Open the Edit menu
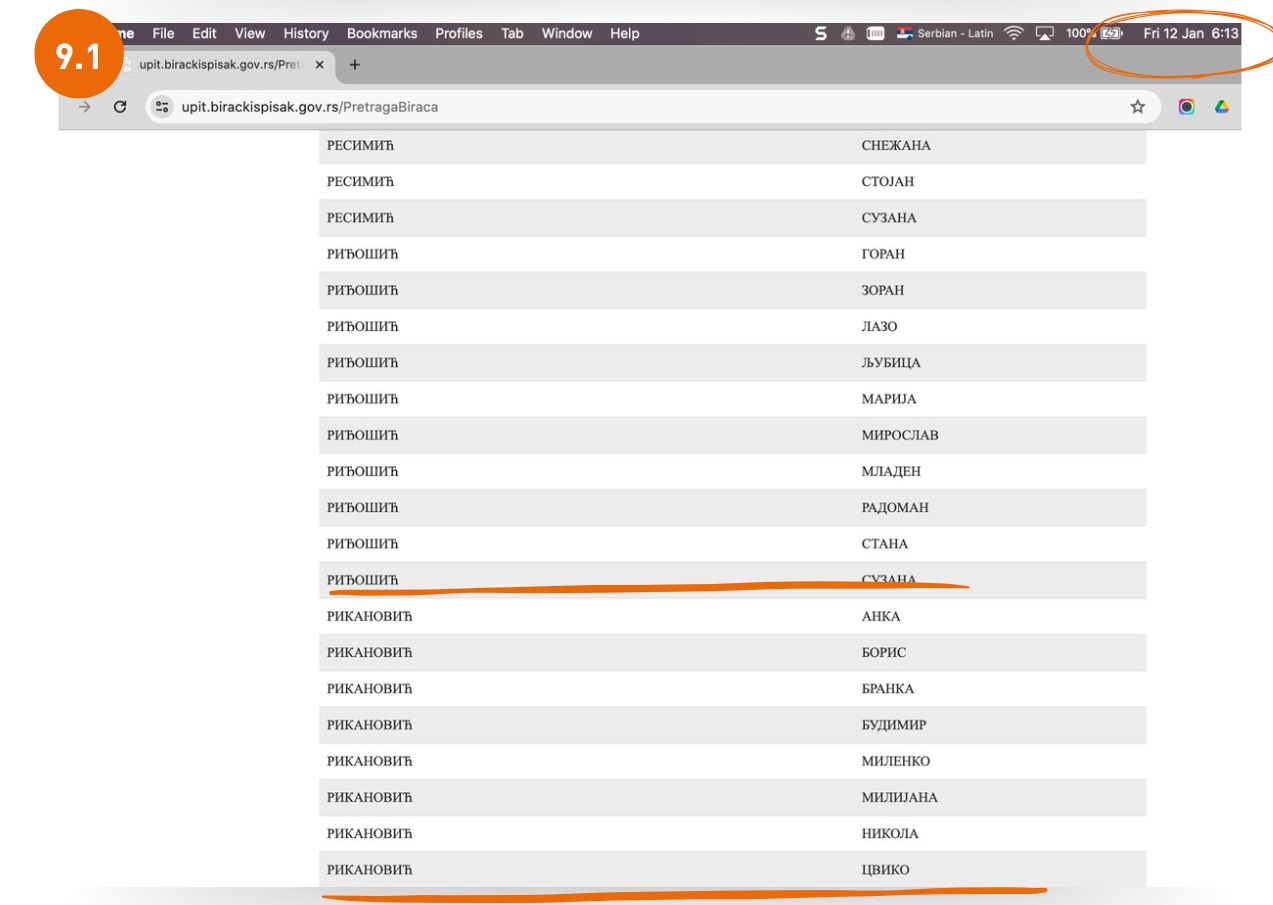 pos(204,33)
